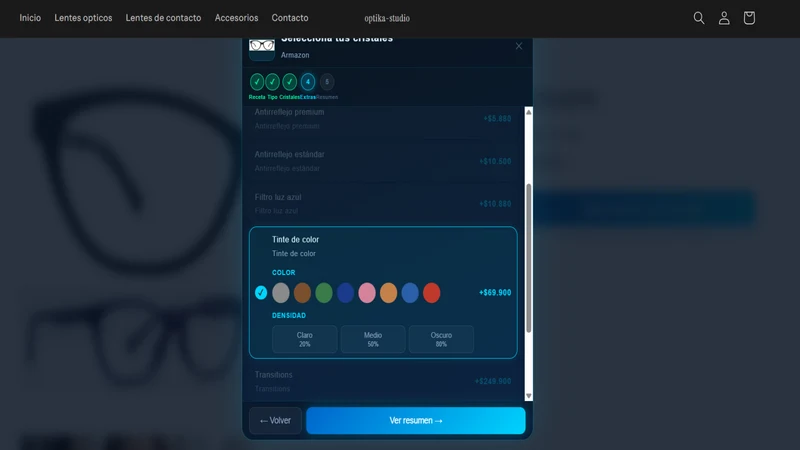The image size is (800, 450).
Task: Select Antirreflejo estándar option
Action: point(383,161)
